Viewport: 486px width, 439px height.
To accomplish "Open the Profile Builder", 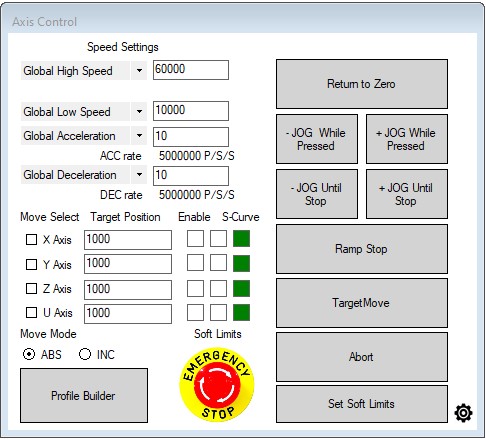I will 84,396.
